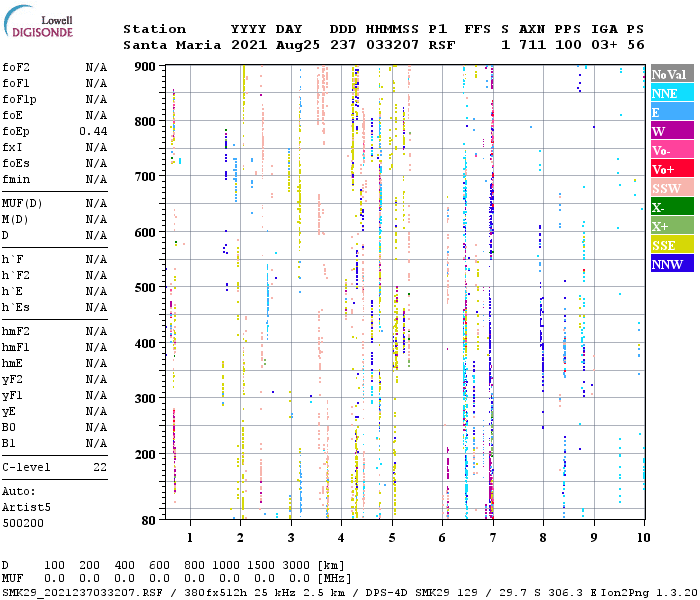Click the X+ light green legend swatch
Viewport: 700px width, 600px height.
pos(671,226)
